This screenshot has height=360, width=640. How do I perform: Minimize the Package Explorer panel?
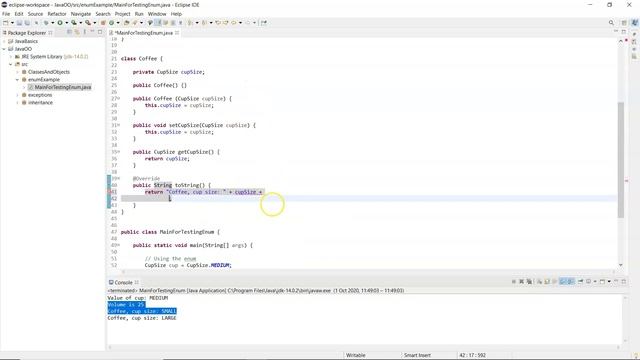coord(92,32)
